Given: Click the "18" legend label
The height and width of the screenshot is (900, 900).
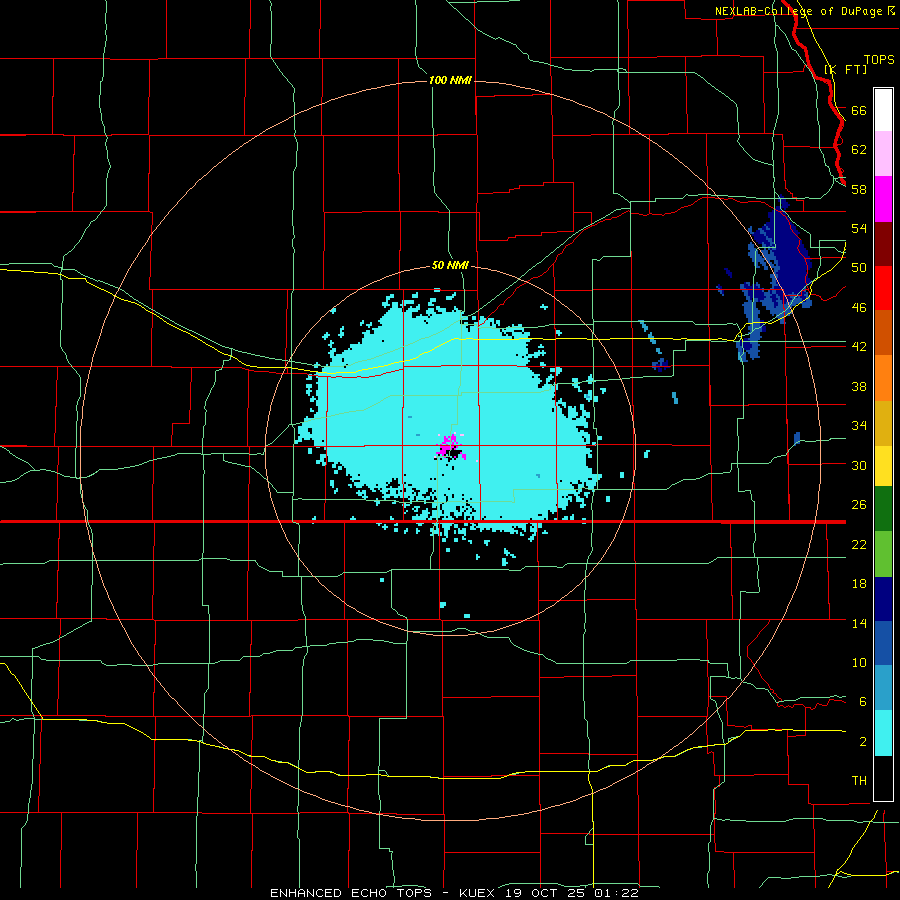Looking at the screenshot, I should [859, 584].
